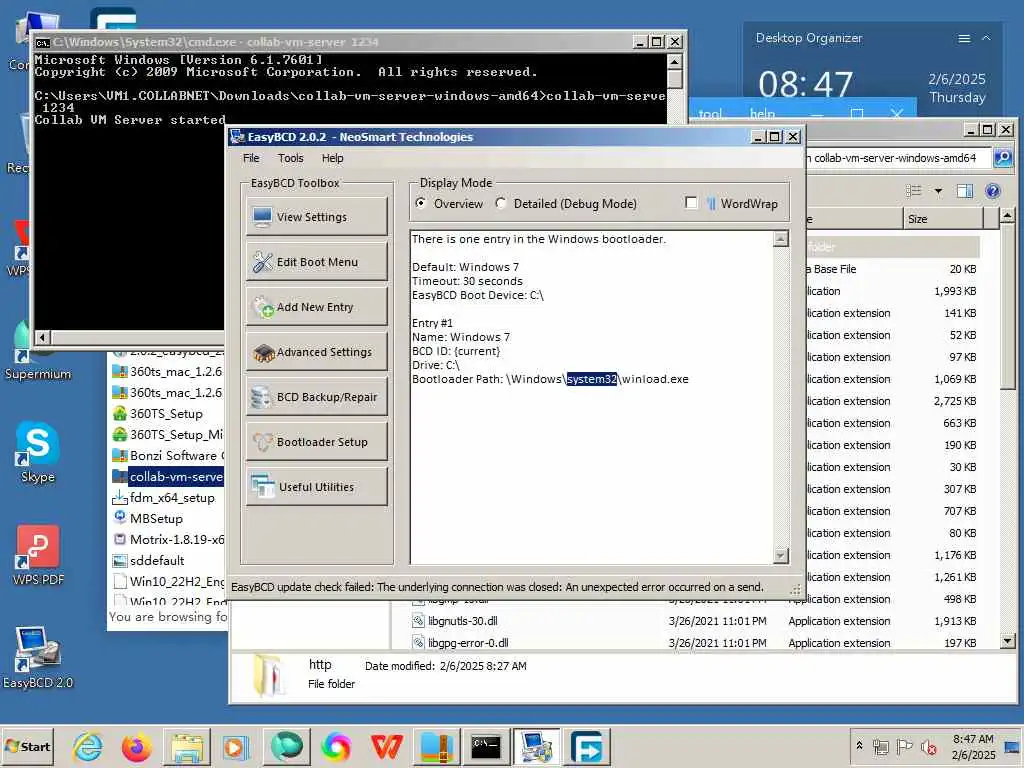Select libgpg-error-0.dll file in Explorer
The image size is (1024, 768).
(468, 643)
